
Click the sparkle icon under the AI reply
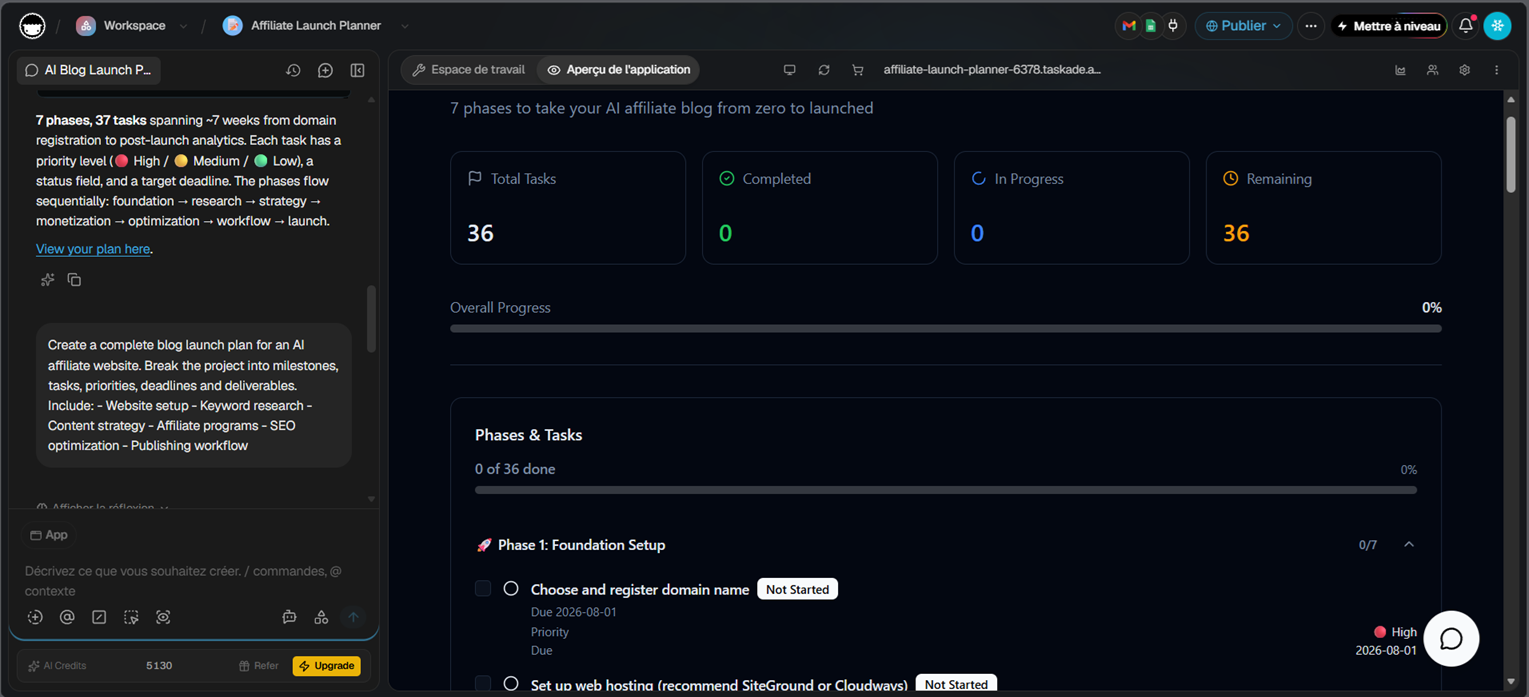(x=47, y=280)
